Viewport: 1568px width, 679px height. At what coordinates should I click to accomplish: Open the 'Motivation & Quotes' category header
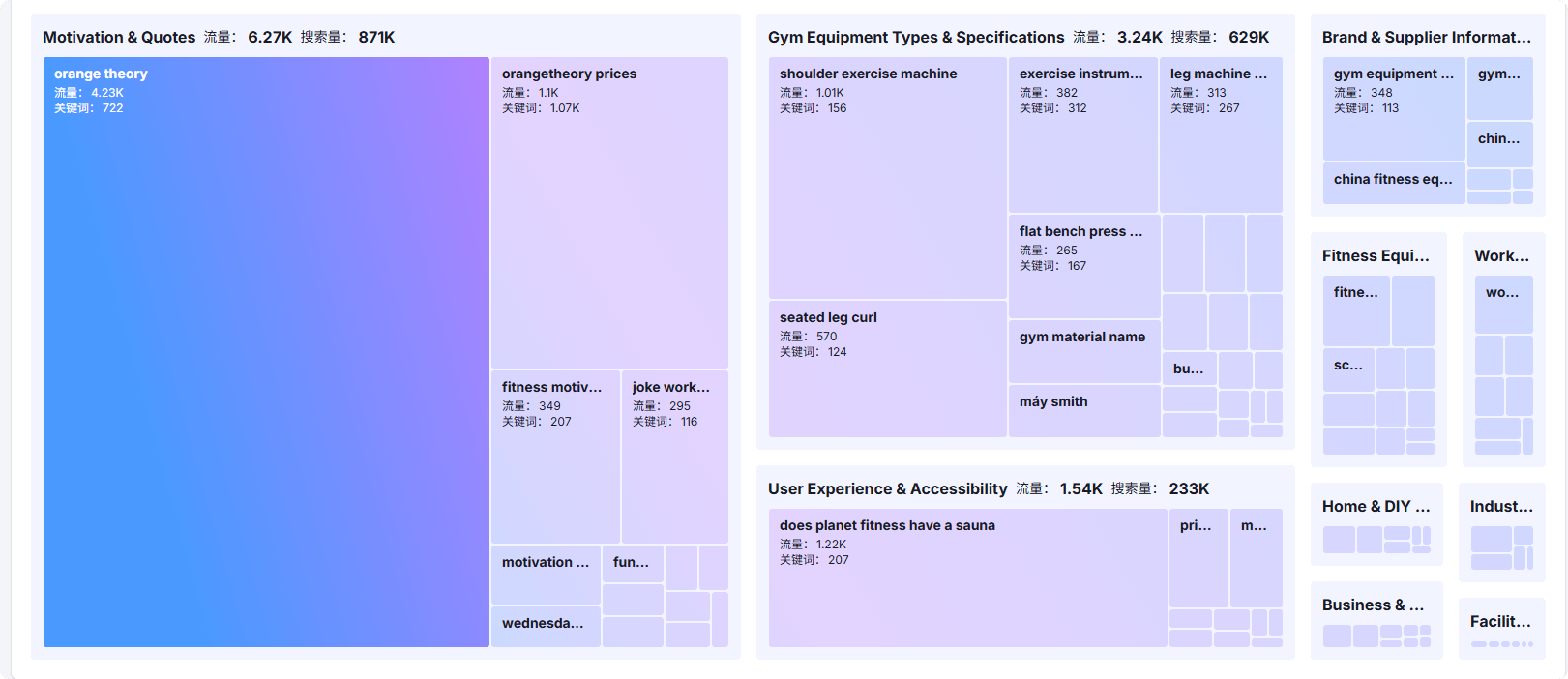tap(119, 37)
